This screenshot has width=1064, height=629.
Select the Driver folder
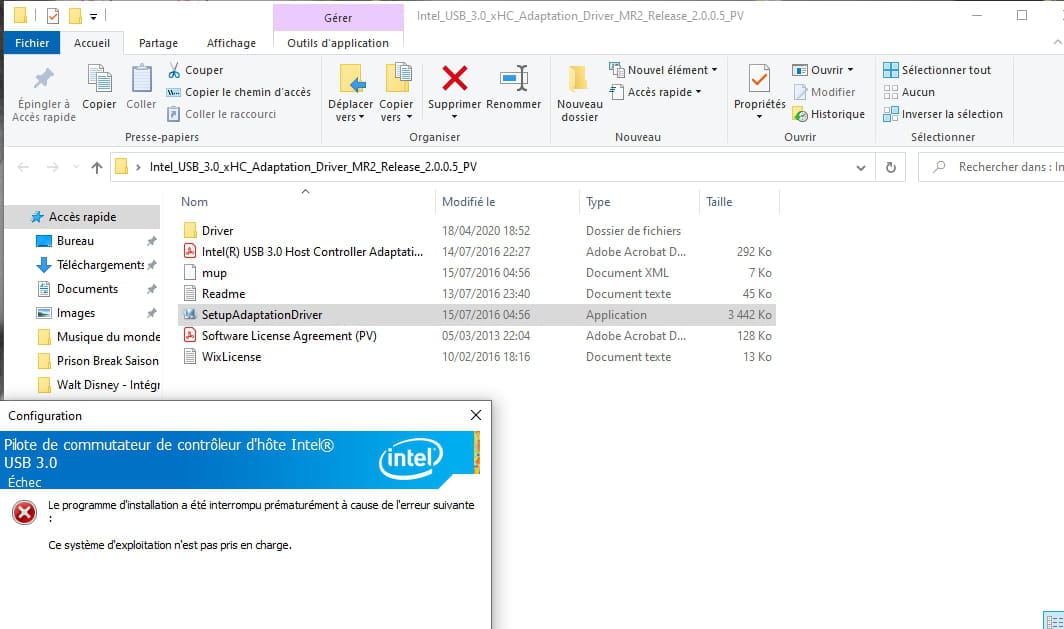[x=217, y=231]
